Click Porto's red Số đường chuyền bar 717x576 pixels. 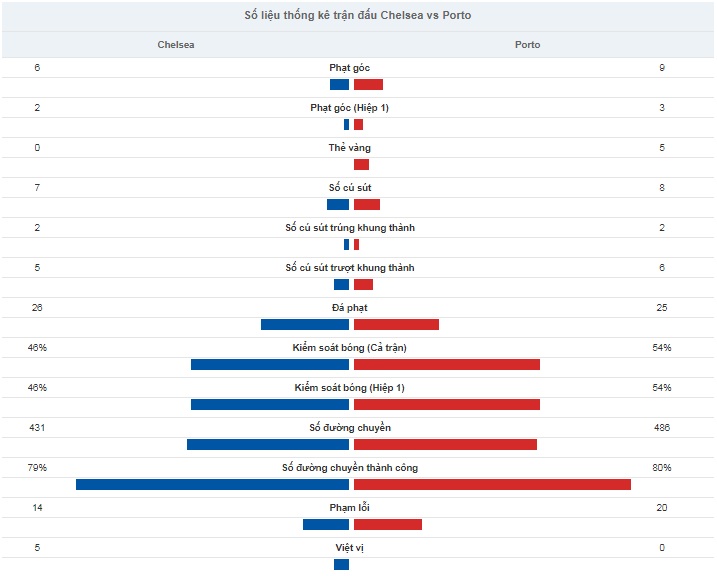445,444
